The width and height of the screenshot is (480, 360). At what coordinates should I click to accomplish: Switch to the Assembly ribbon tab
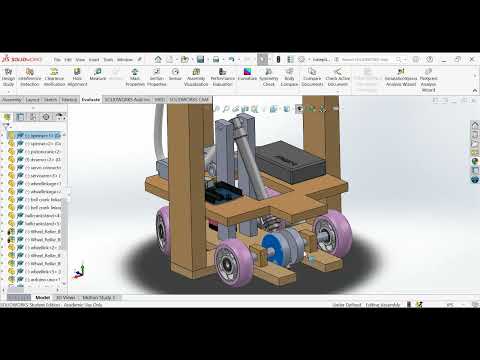[x=12, y=100]
